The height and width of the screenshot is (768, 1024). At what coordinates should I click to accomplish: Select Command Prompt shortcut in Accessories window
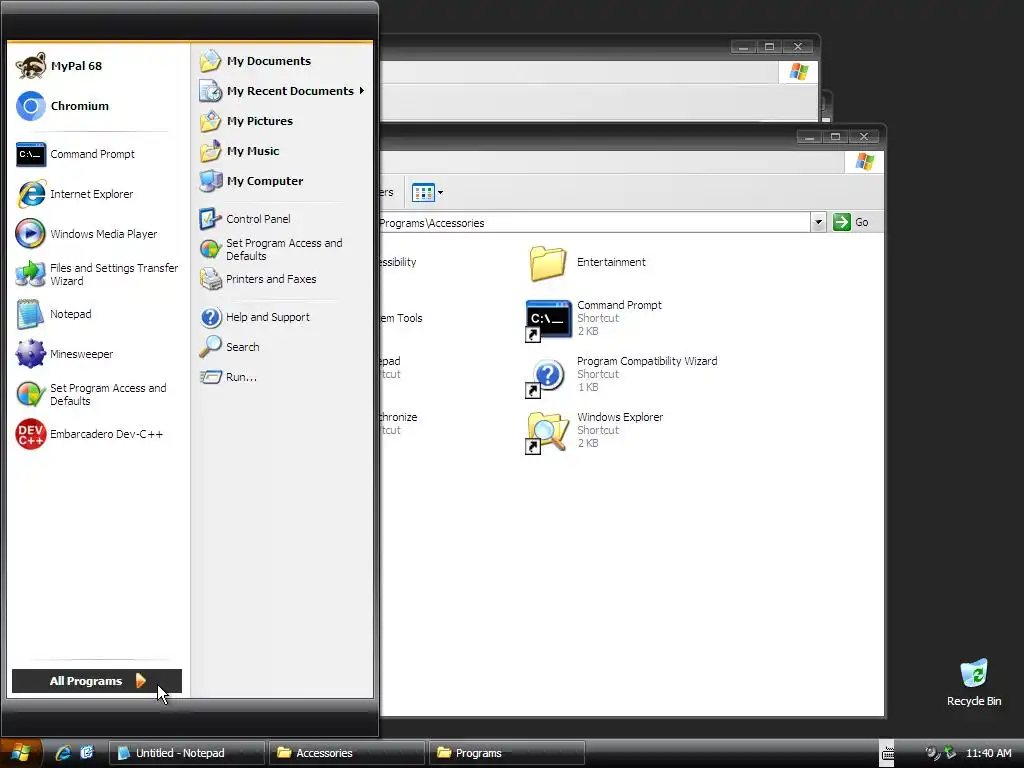pyautogui.click(x=593, y=319)
